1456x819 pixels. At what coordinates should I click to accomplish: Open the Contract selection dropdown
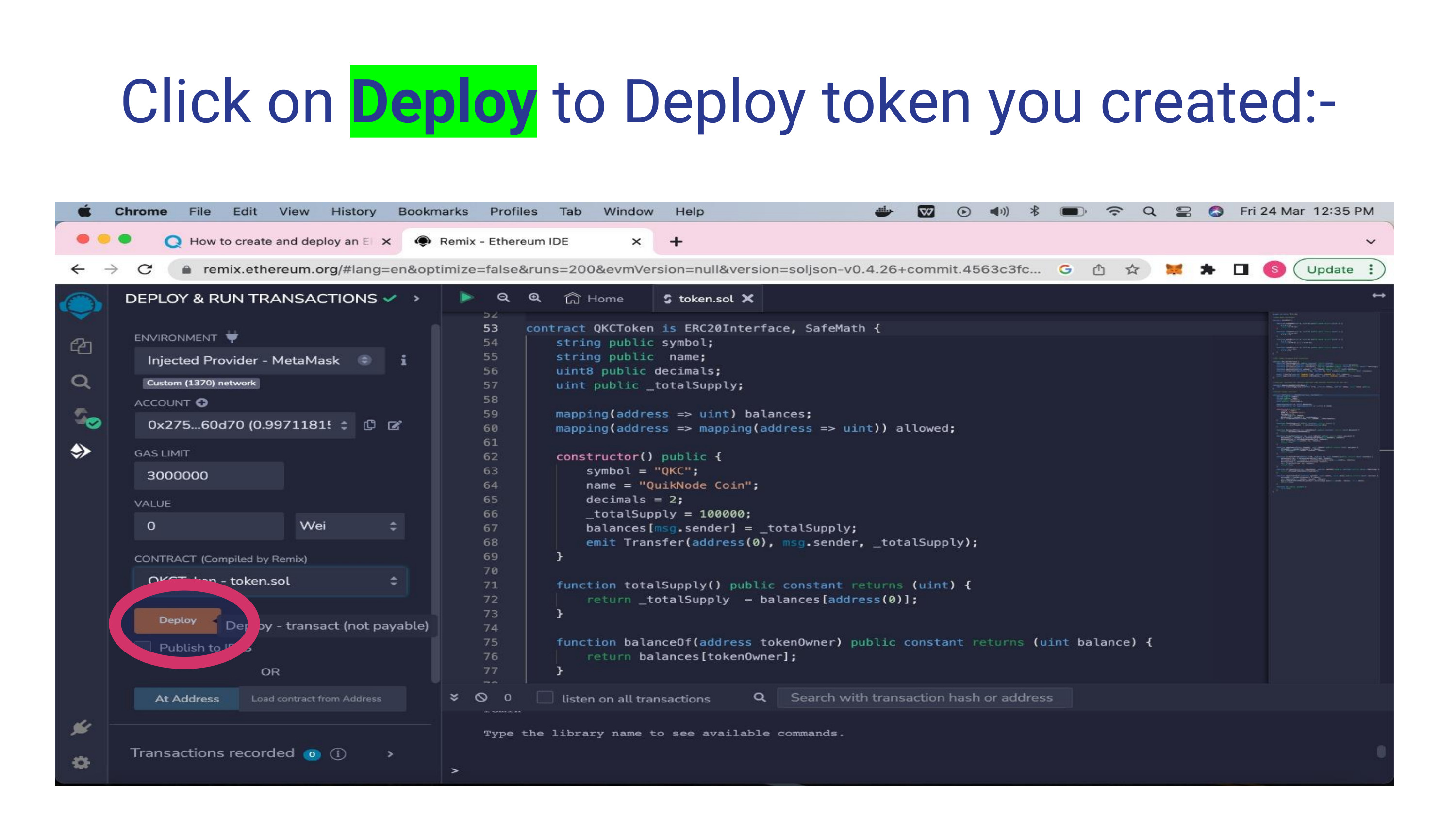(x=270, y=581)
